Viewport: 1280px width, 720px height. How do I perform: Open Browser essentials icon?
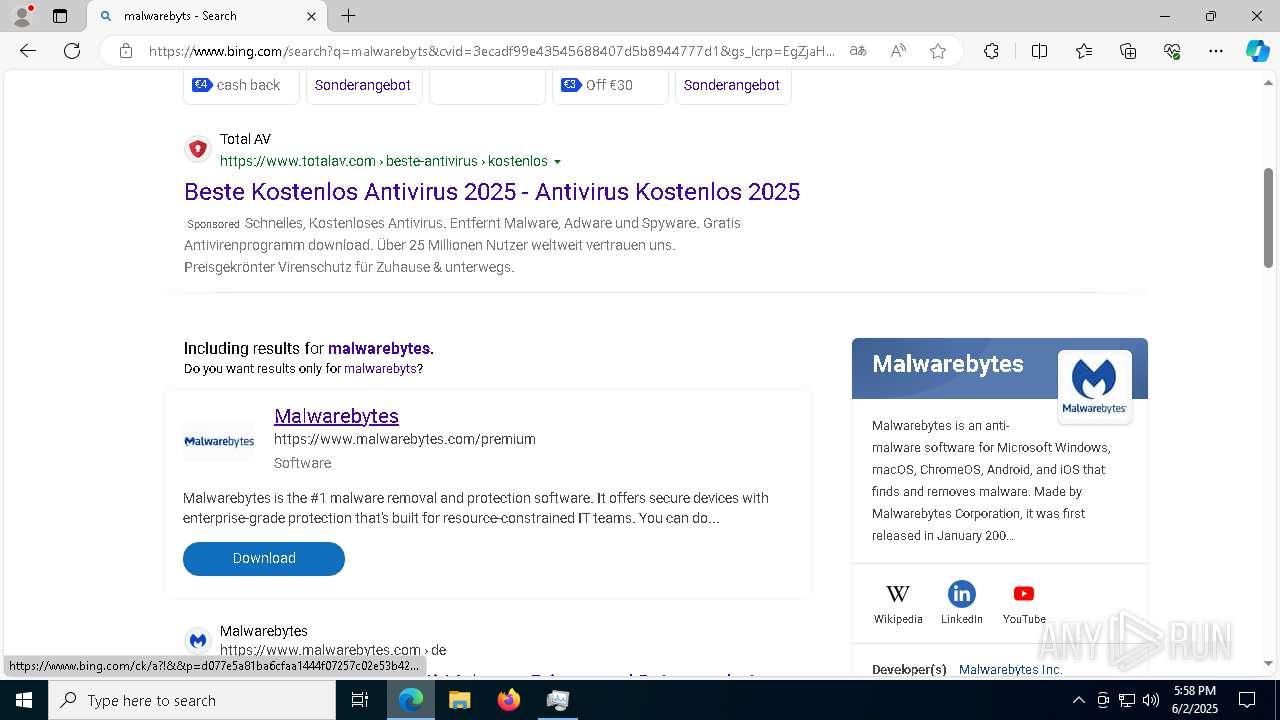(x=1172, y=51)
